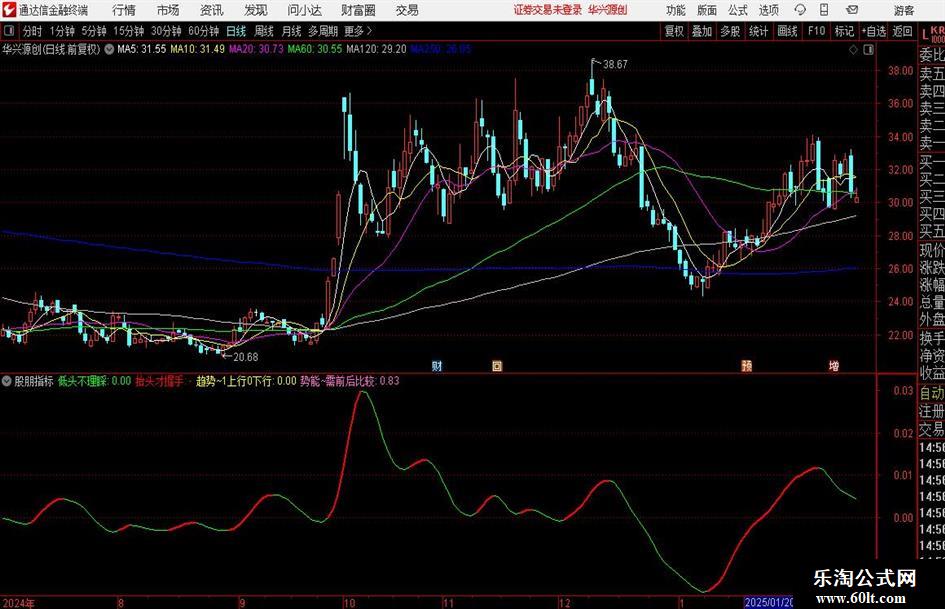Switch to 1分钟 chart period

point(62,31)
